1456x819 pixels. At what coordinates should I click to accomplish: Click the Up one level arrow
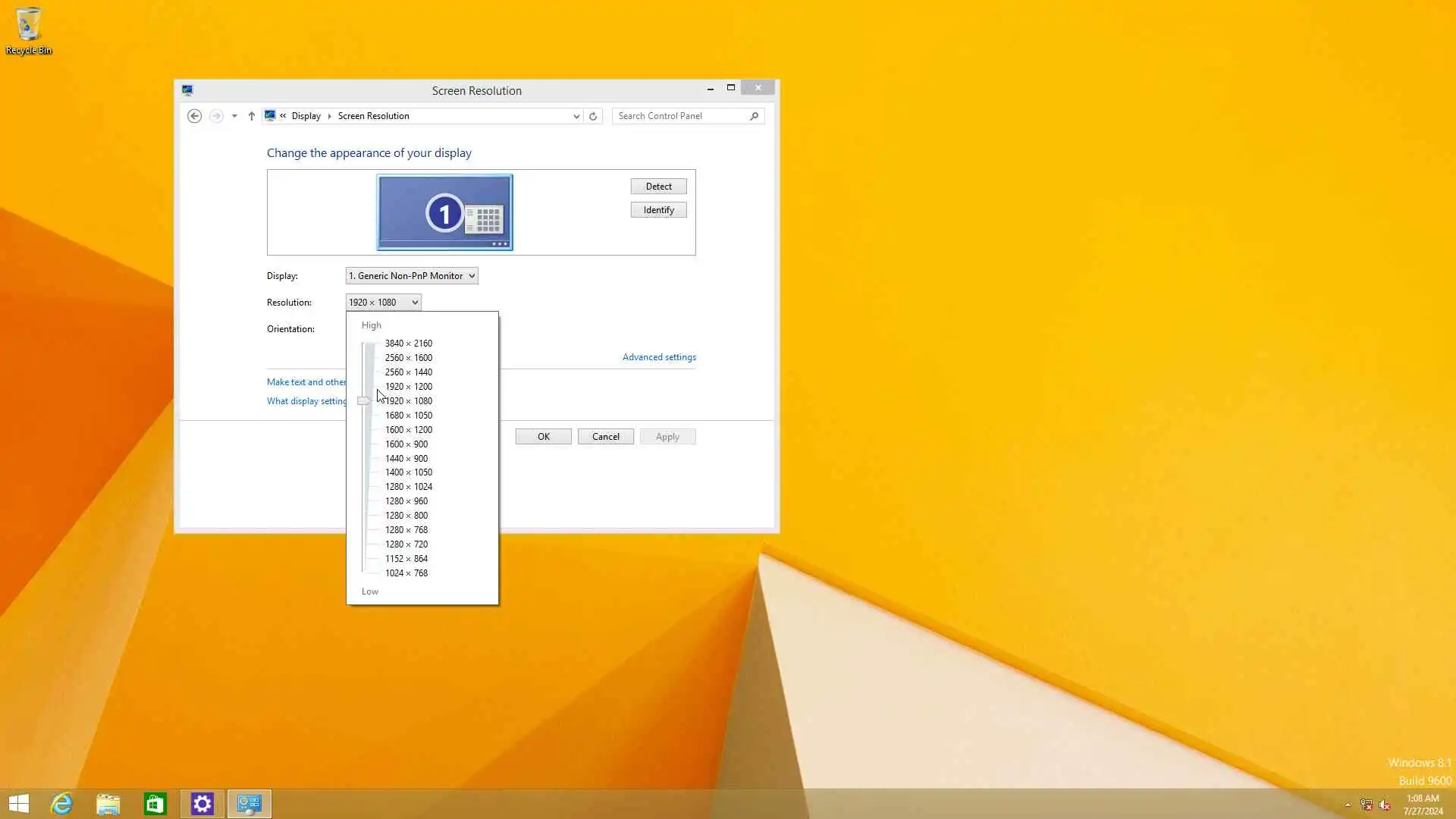[x=252, y=116]
